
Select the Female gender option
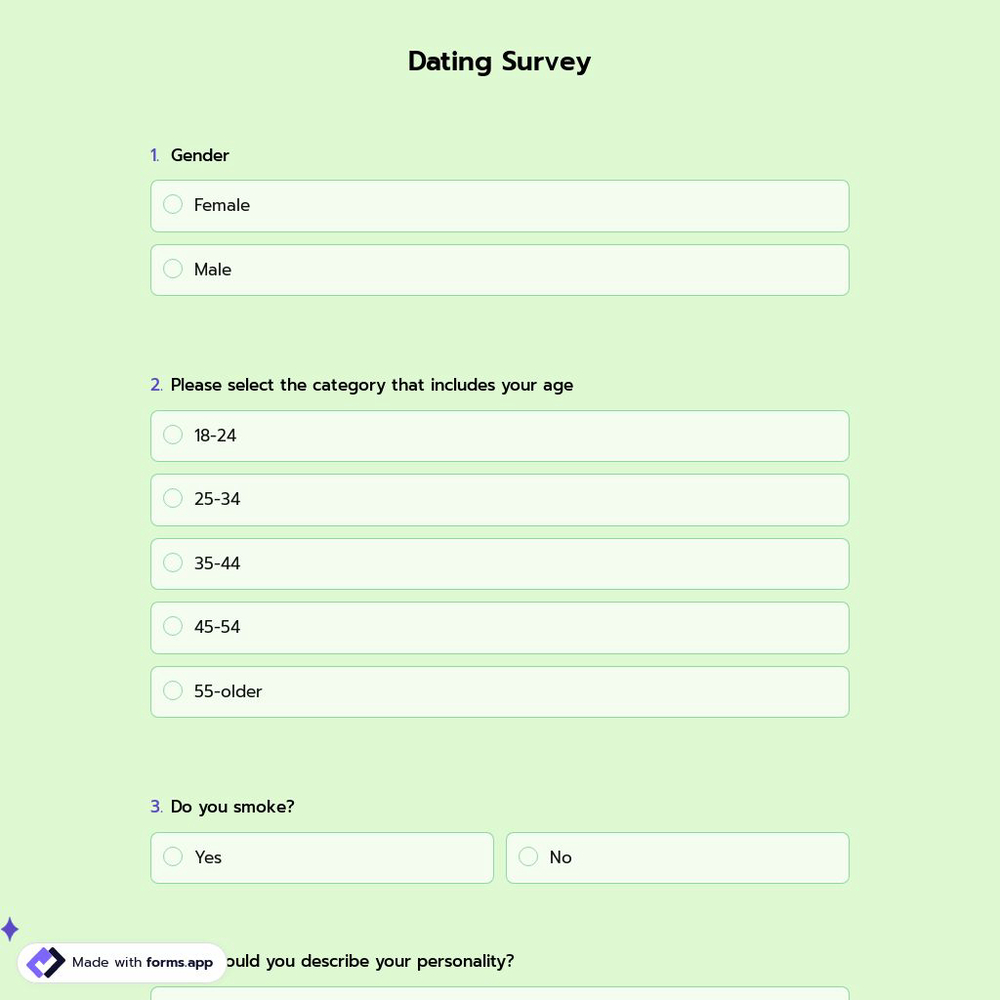tap(173, 204)
